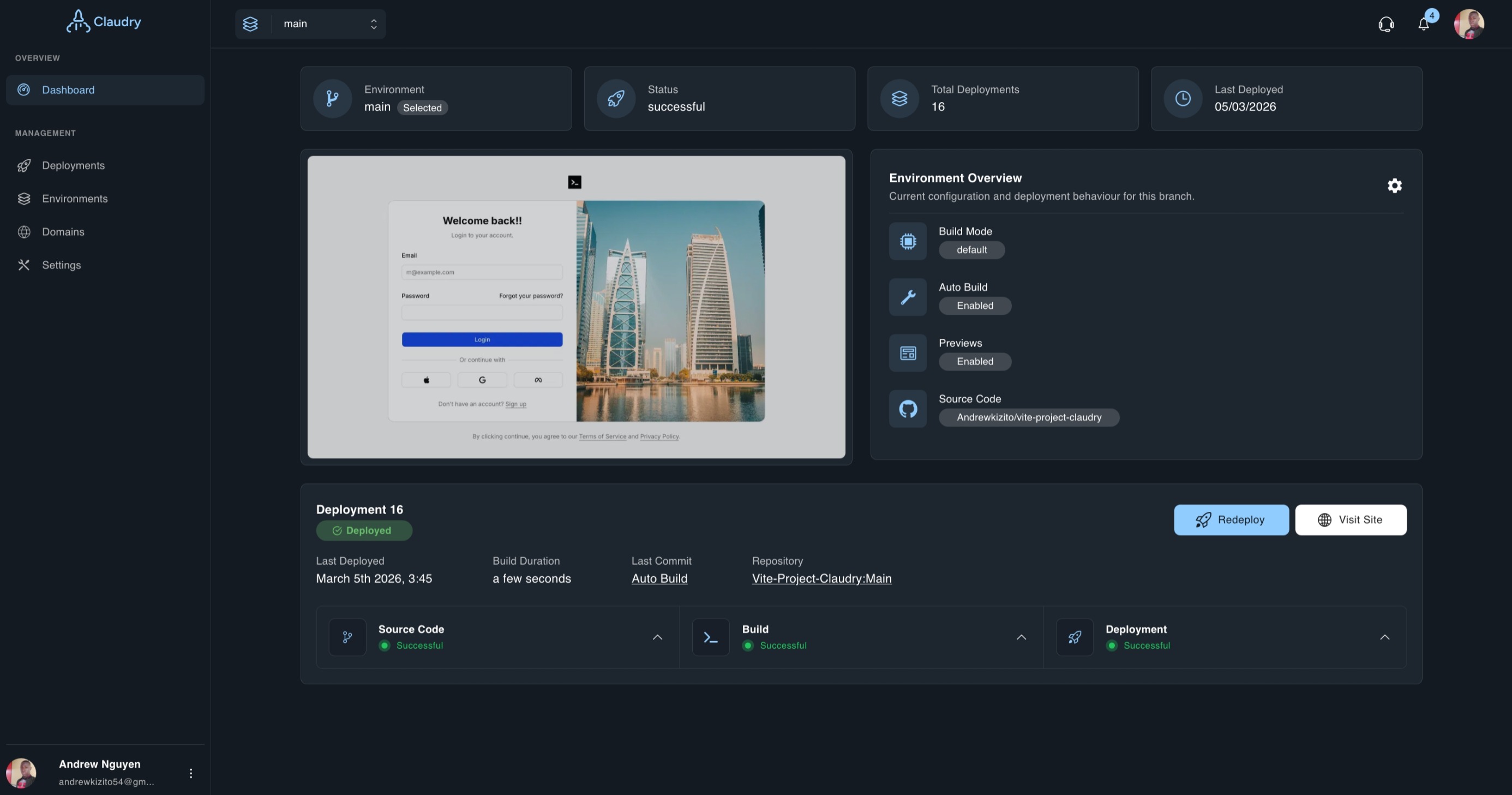Image resolution: width=1512 pixels, height=795 pixels.
Task: Click the headset support icon
Action: (x=1385, y=23)
